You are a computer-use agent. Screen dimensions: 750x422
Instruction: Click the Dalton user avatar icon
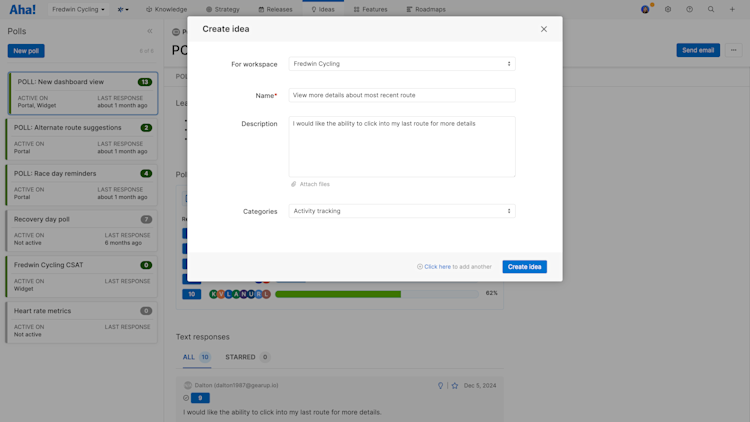[x=188, y=385]
